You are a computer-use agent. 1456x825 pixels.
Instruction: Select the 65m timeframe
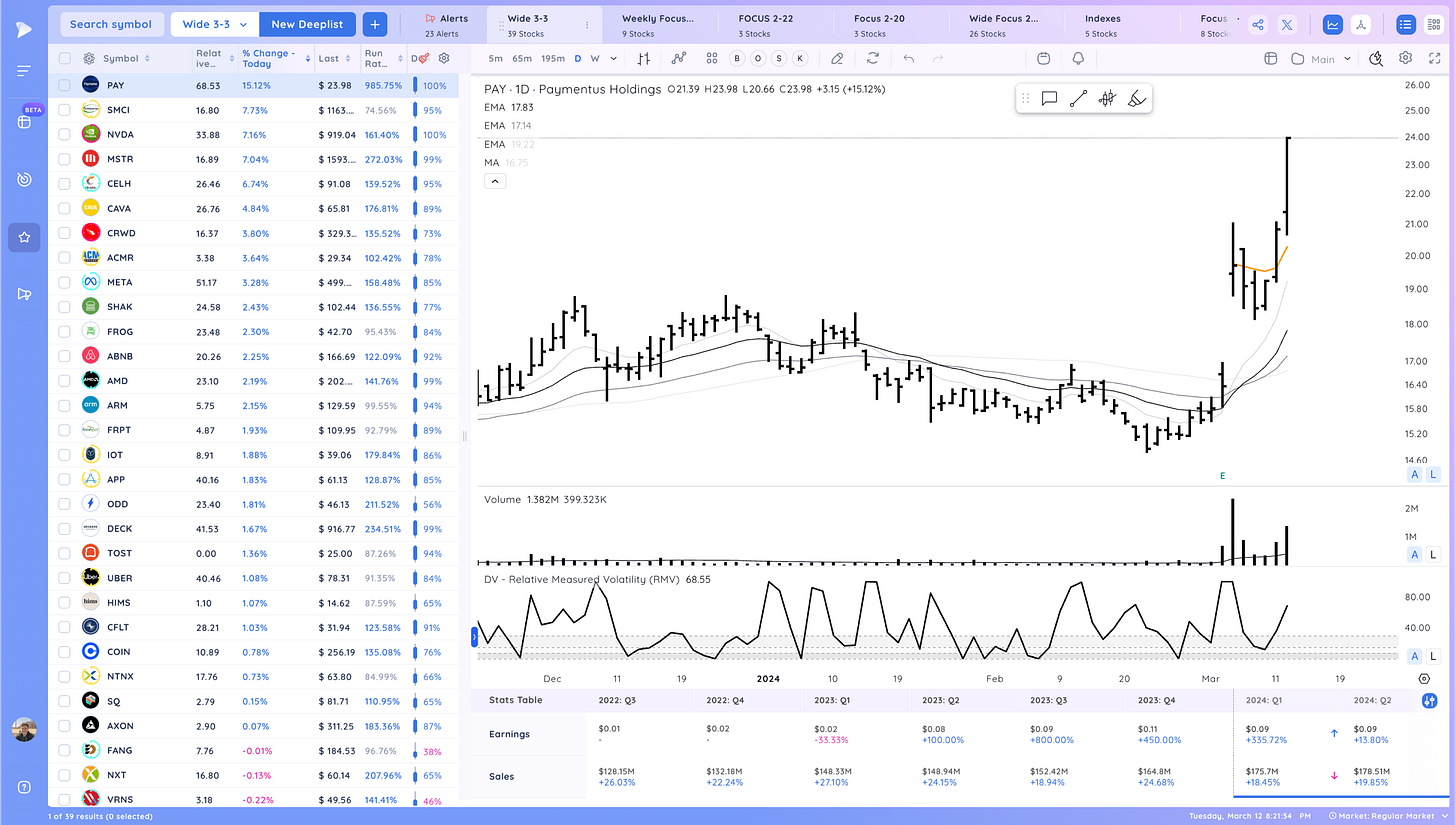click(x=522, y=59)
